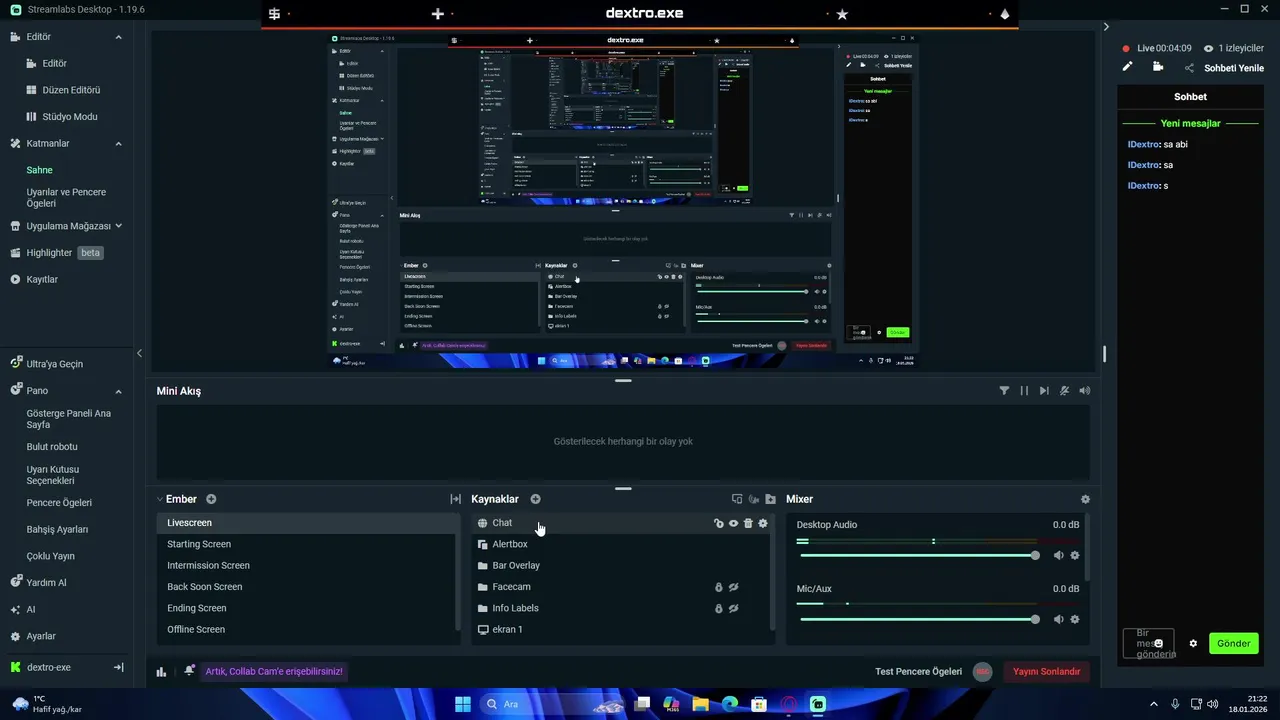Unlock the Facecam source
1280x720 pixels.
[x=718, y=587]
